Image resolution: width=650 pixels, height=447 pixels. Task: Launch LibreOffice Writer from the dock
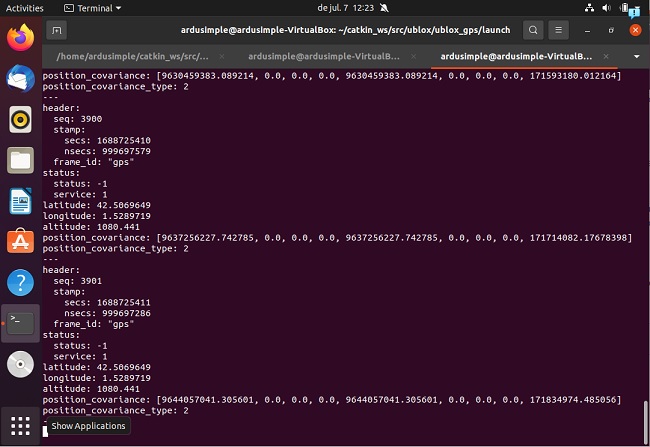click(20, 201)
